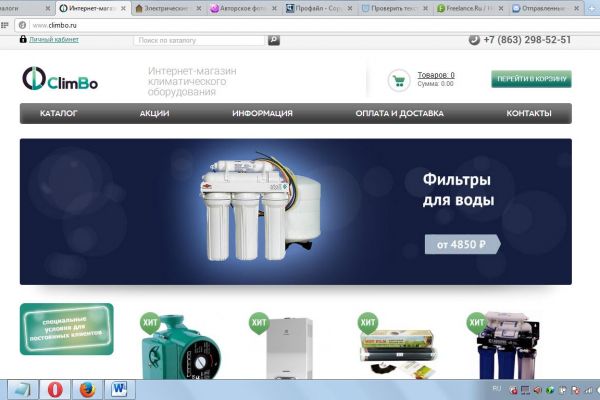Click the lock icon beside Личный кабинет

[23, 39]
